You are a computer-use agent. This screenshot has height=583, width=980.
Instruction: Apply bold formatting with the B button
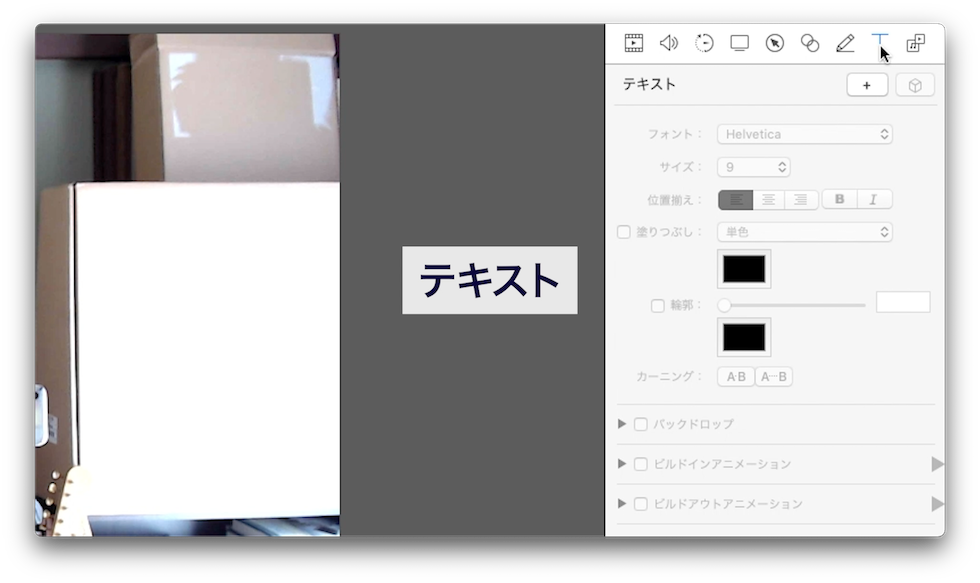pyautogui.click(x=837, y=199)
